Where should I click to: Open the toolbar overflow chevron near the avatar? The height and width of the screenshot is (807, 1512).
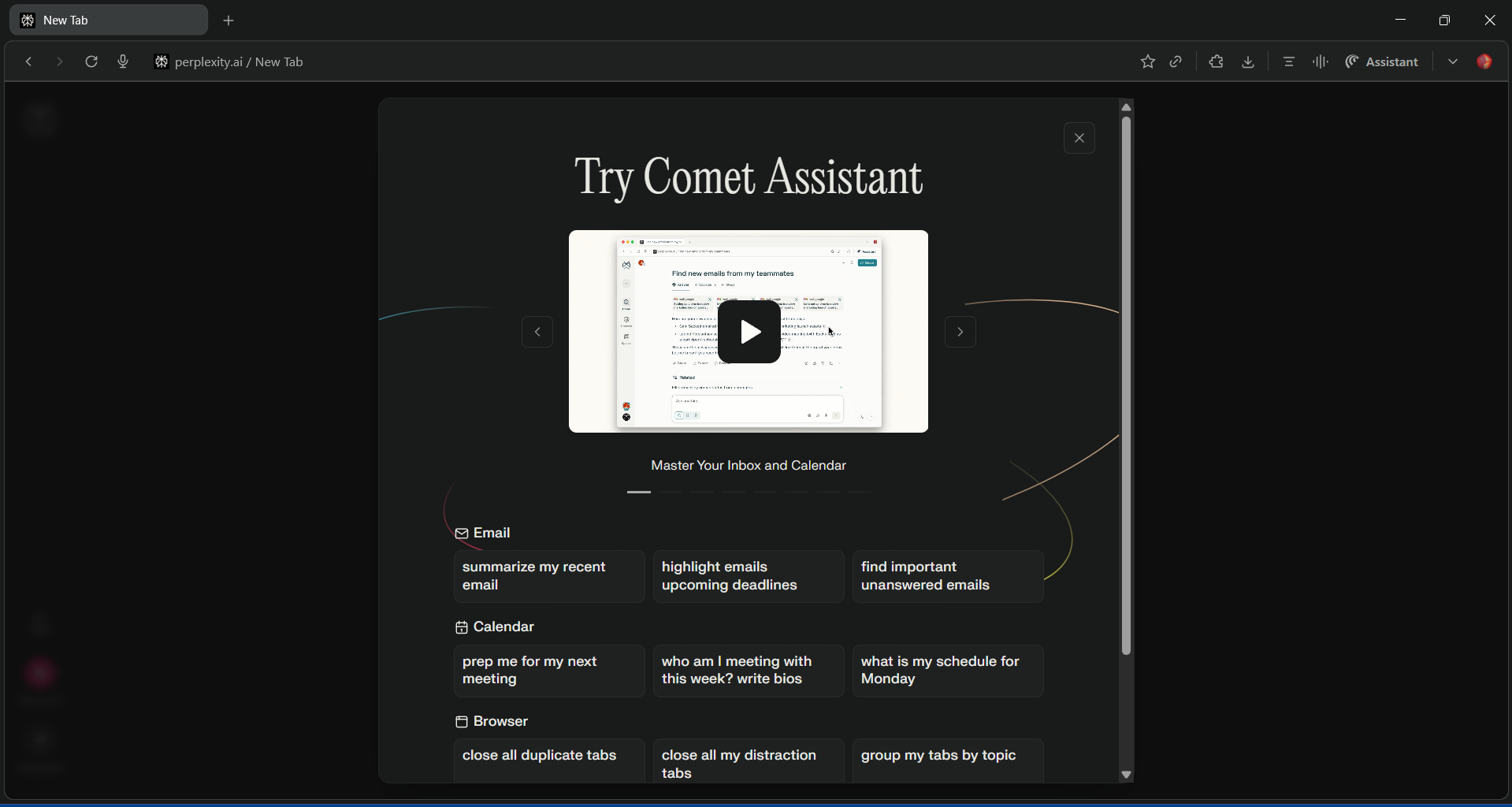1452,61
